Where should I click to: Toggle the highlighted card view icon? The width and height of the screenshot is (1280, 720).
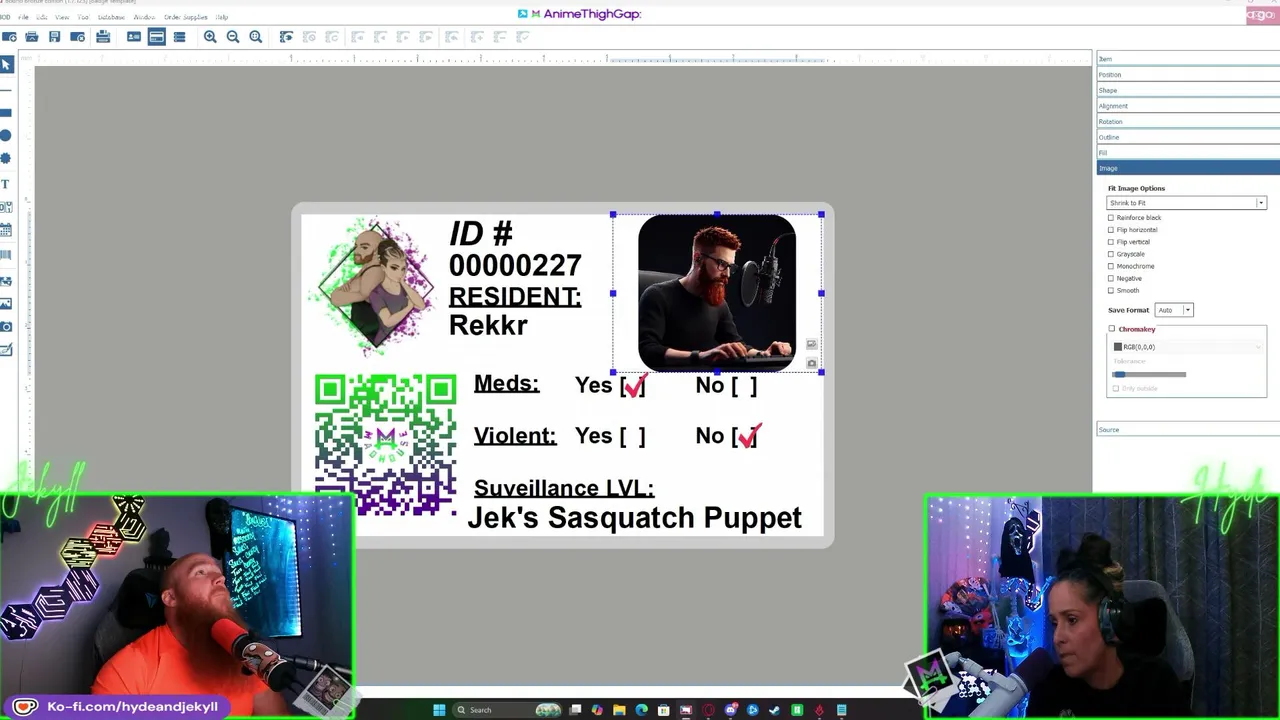coord(157,37)
